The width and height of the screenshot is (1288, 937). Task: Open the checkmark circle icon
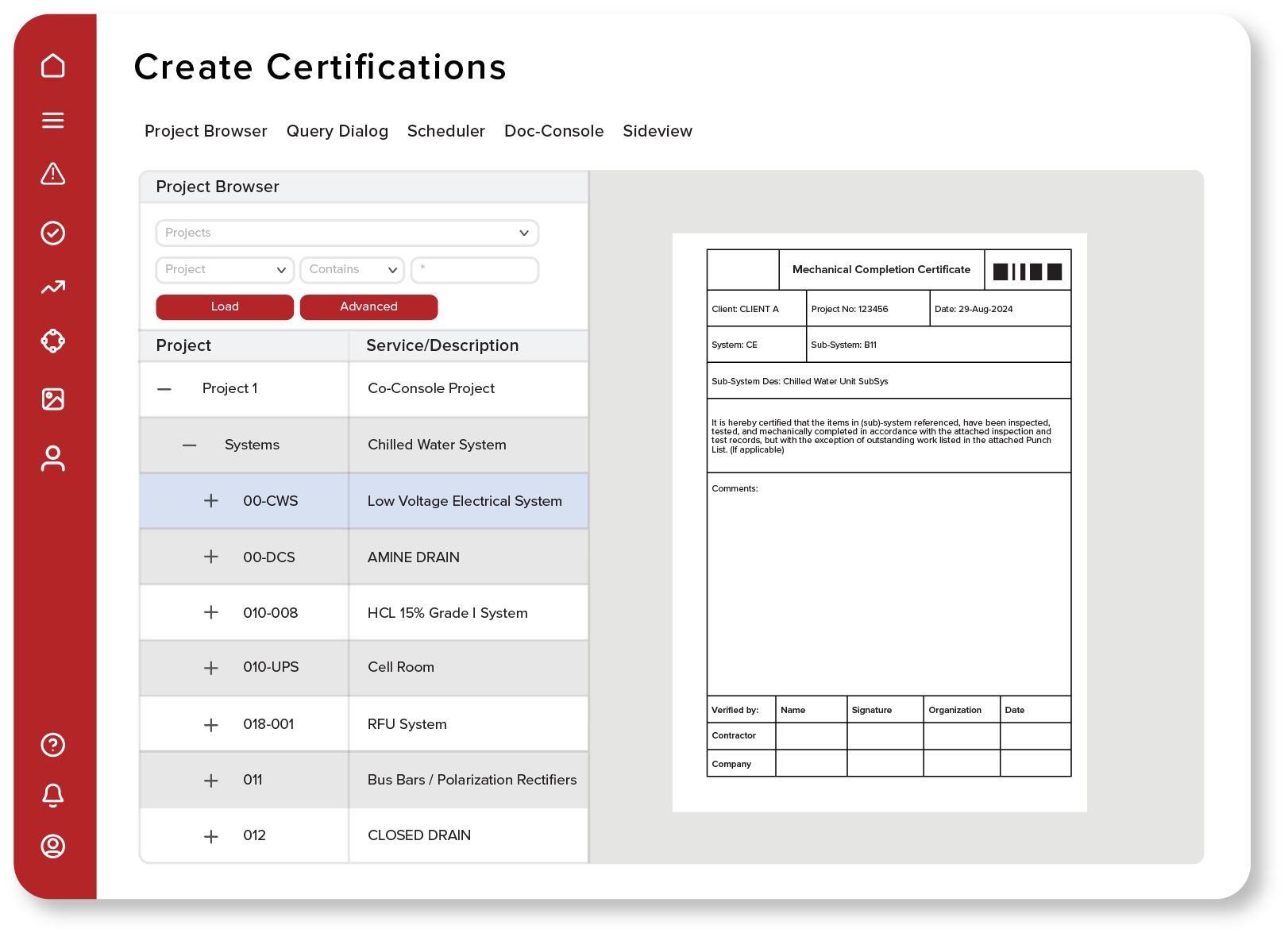(53, 233)
